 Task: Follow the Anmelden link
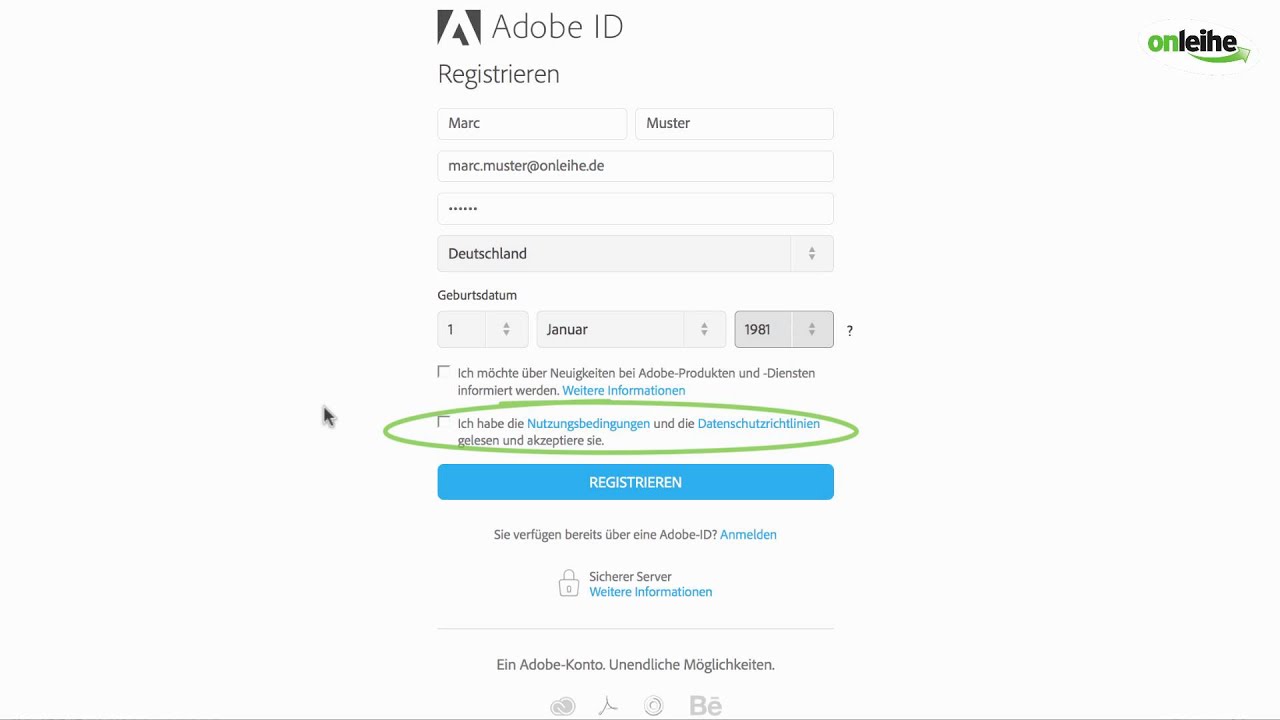pyautogui.click(x=748, y=535)
